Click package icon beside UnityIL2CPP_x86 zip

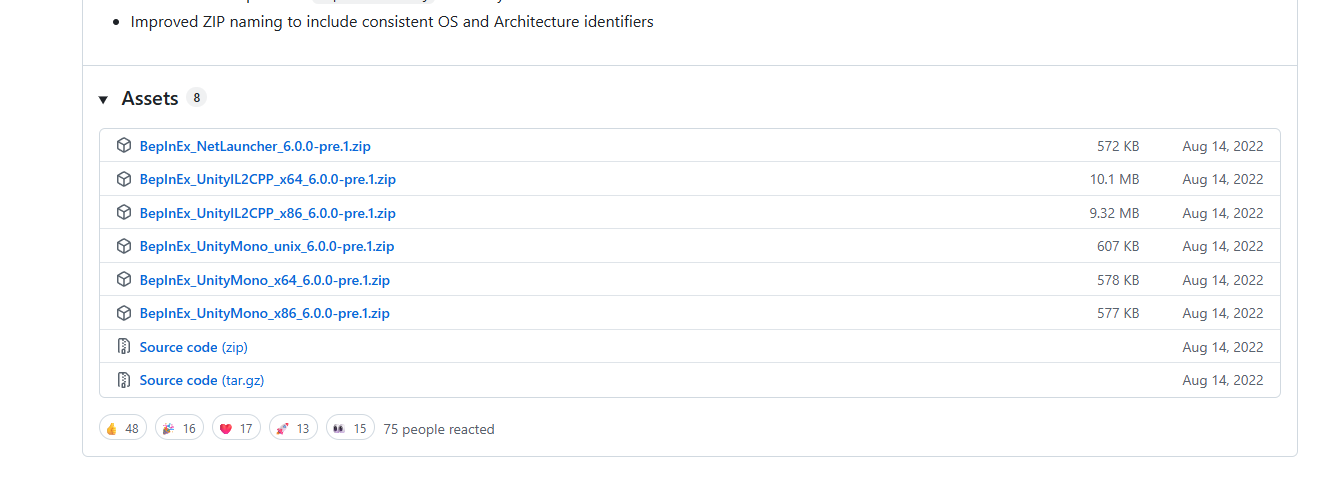coord(124,213)
